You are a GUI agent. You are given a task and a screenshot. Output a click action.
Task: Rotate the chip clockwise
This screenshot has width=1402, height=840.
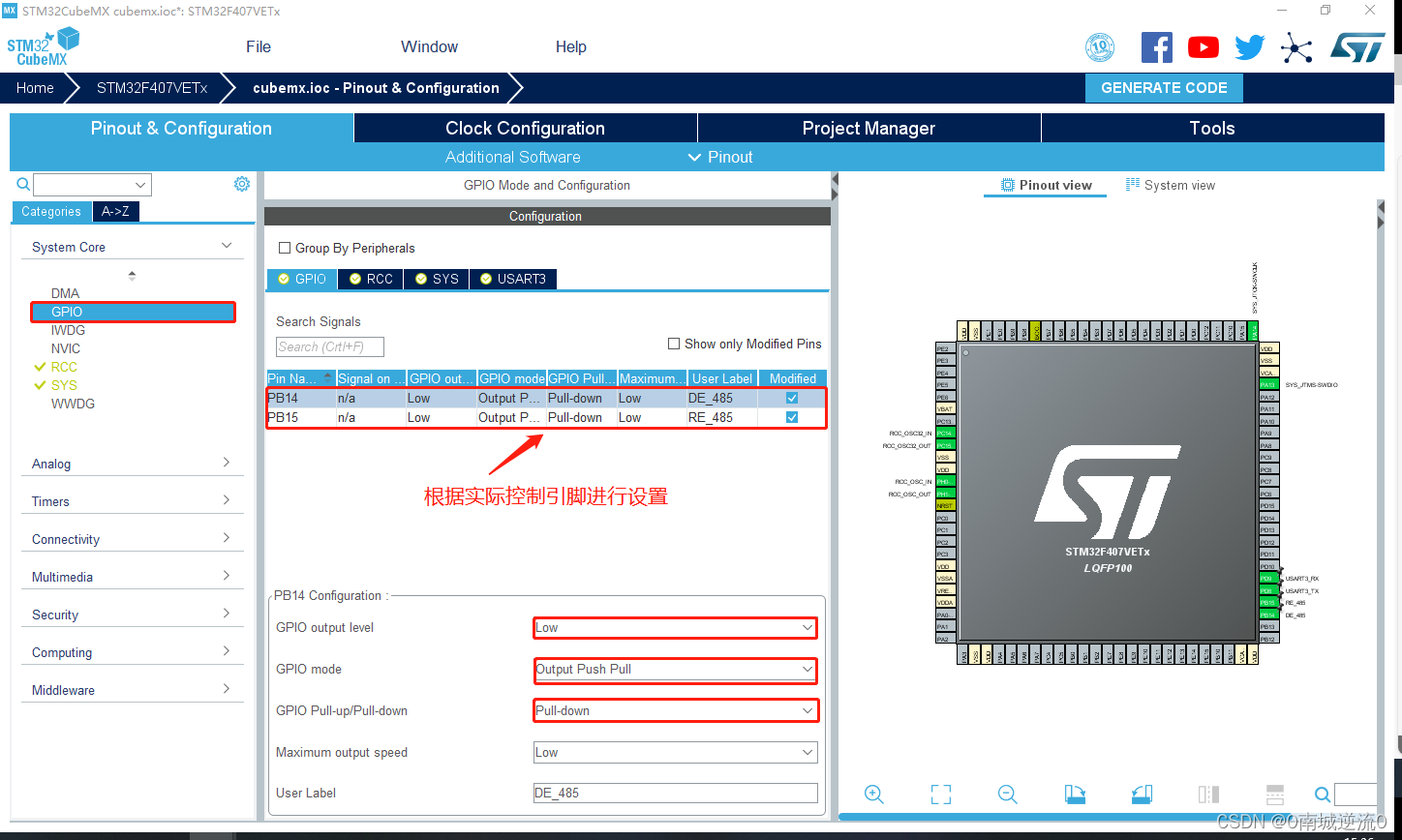(x=1075, y=795)
